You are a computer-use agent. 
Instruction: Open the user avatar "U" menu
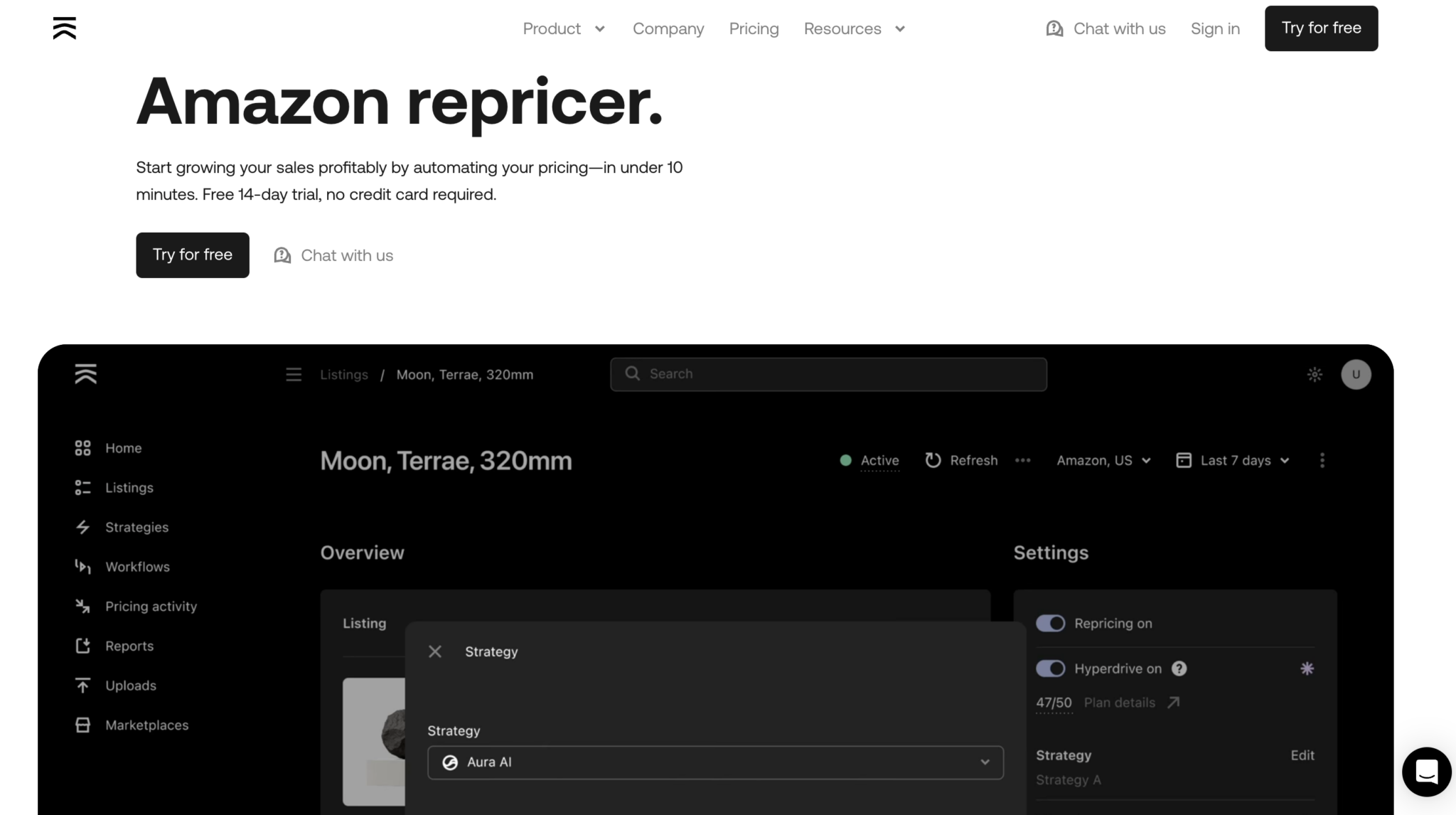pos(1356,374)
